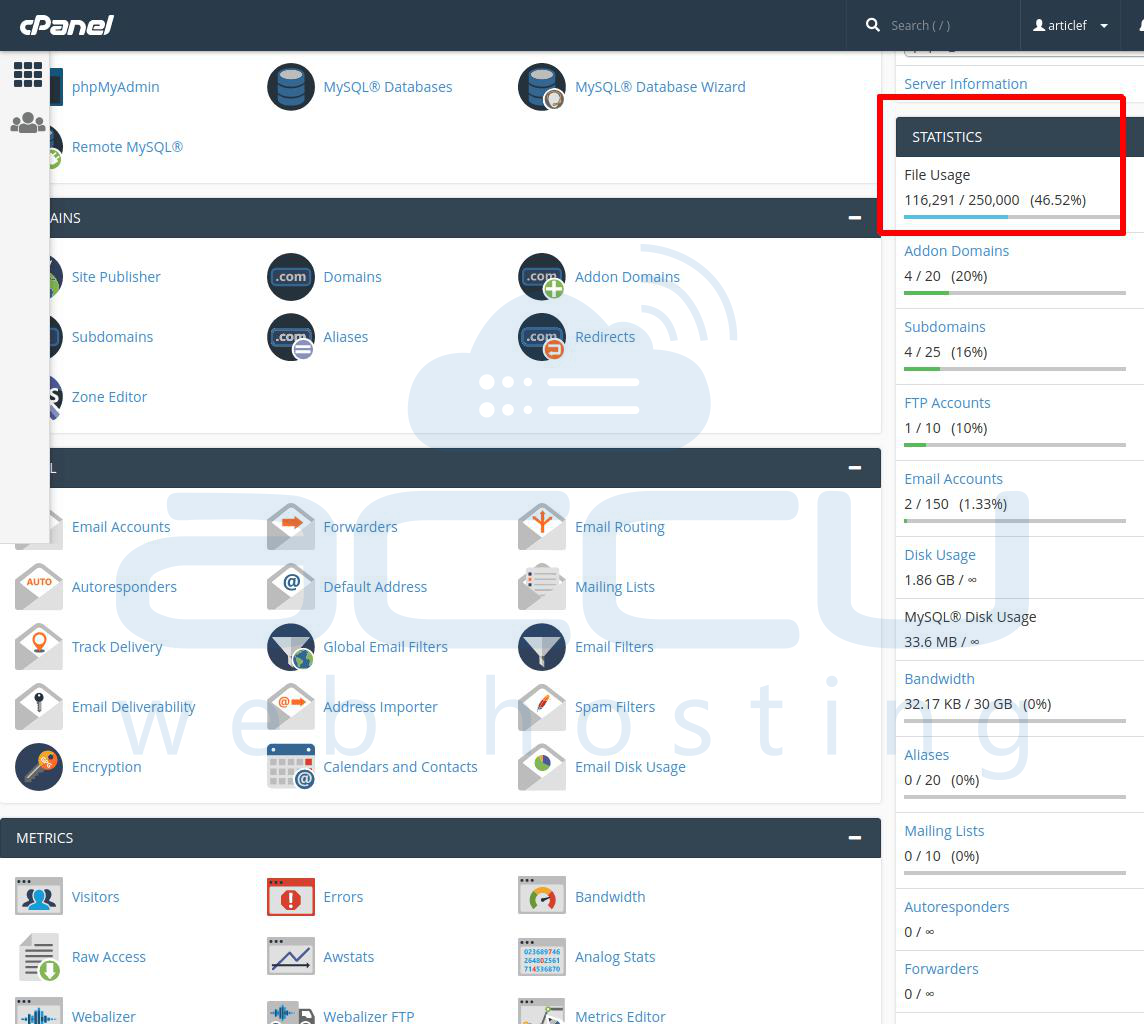Image resolution: width=1144 pixels, height=1024 pixels.
Task: Click the Addon Domains plus icon
Action: coord(542,277)
